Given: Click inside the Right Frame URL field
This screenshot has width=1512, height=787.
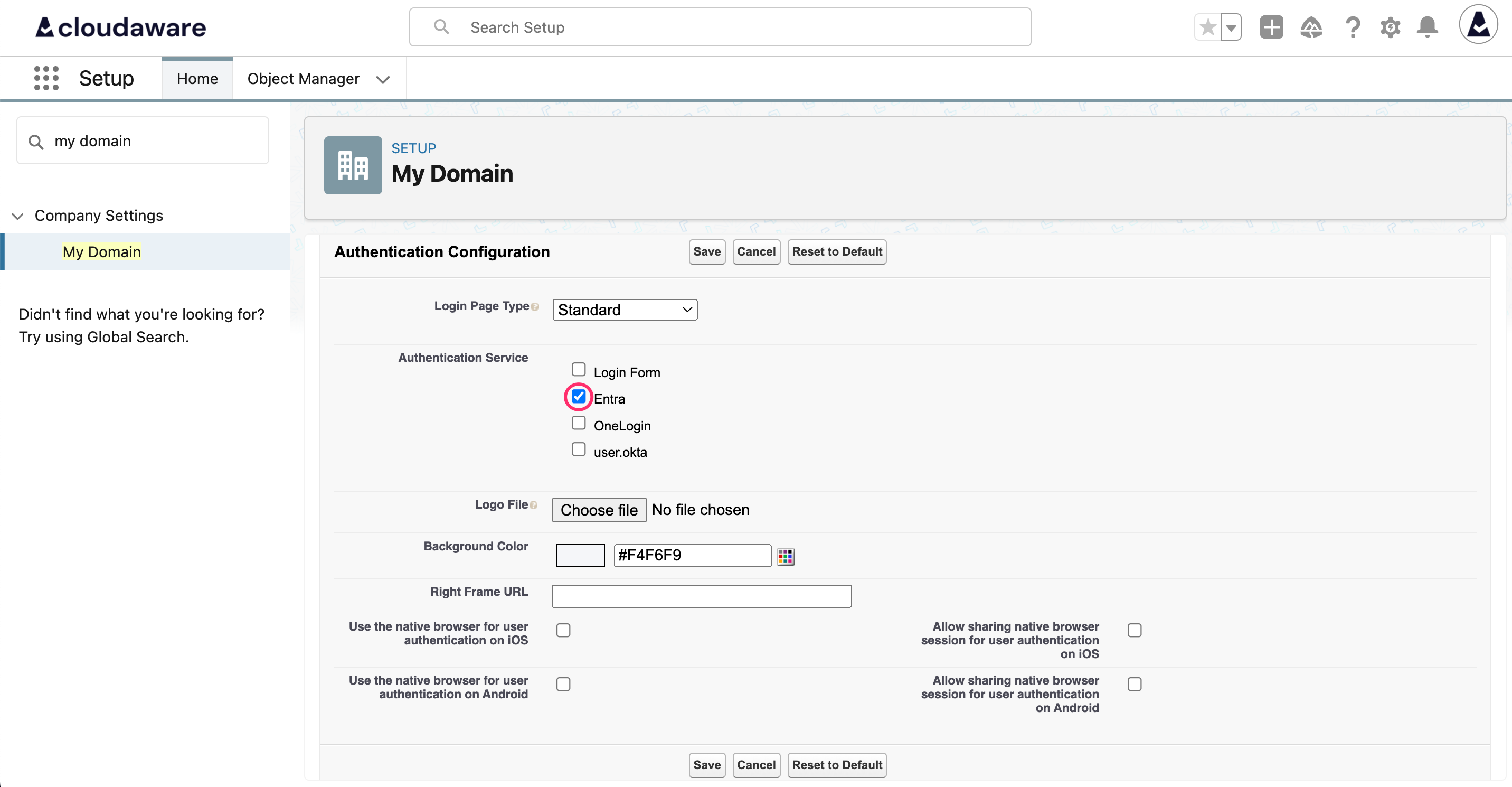Looking at the screenshot, I should tap(701, 596).
